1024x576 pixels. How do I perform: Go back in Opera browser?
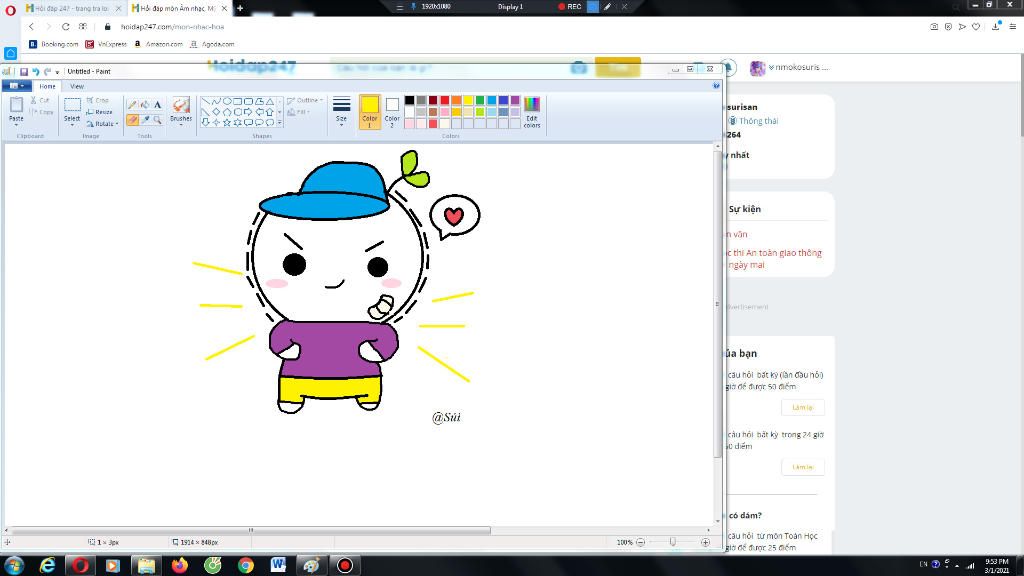(x=31, y=27)
